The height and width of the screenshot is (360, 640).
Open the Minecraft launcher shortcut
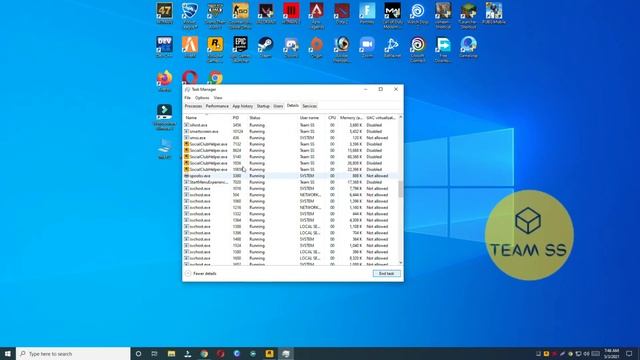coord(468,16)
